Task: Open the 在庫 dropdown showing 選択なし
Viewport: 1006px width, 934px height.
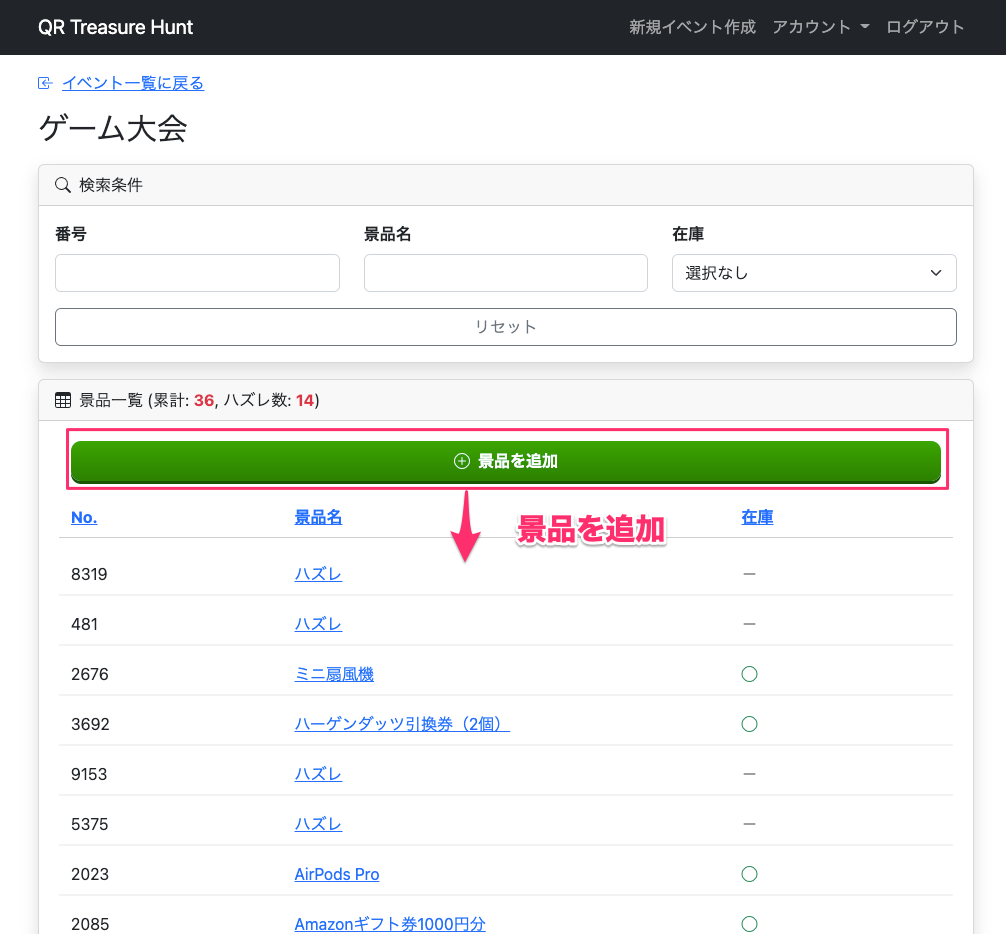Action: [x=814, y=273]
